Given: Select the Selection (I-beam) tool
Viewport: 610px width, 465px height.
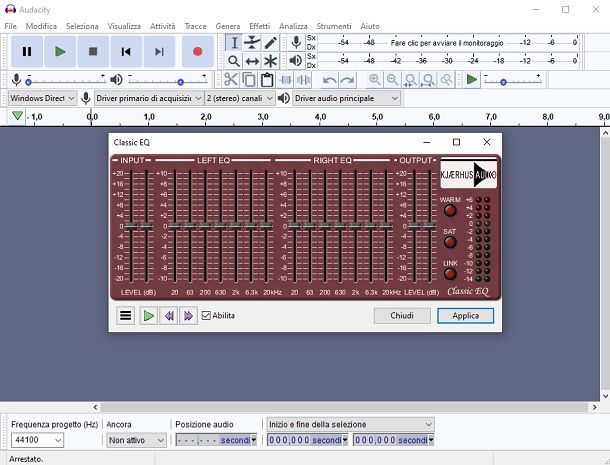Looking at the screenshot, I should 234,42.
